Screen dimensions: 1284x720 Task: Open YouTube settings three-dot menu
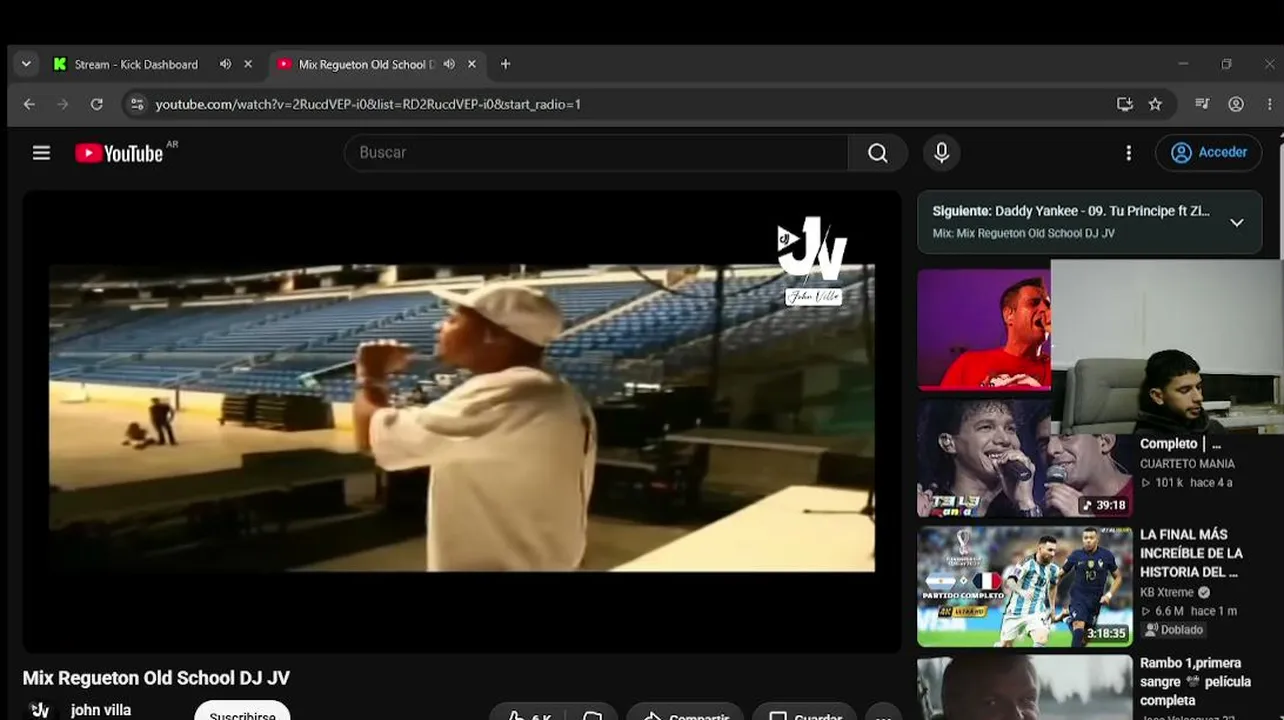click(x=1129, y=153)
